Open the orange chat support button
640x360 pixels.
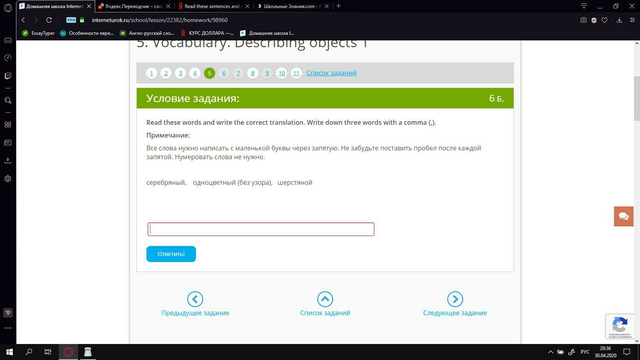(624, 216)
